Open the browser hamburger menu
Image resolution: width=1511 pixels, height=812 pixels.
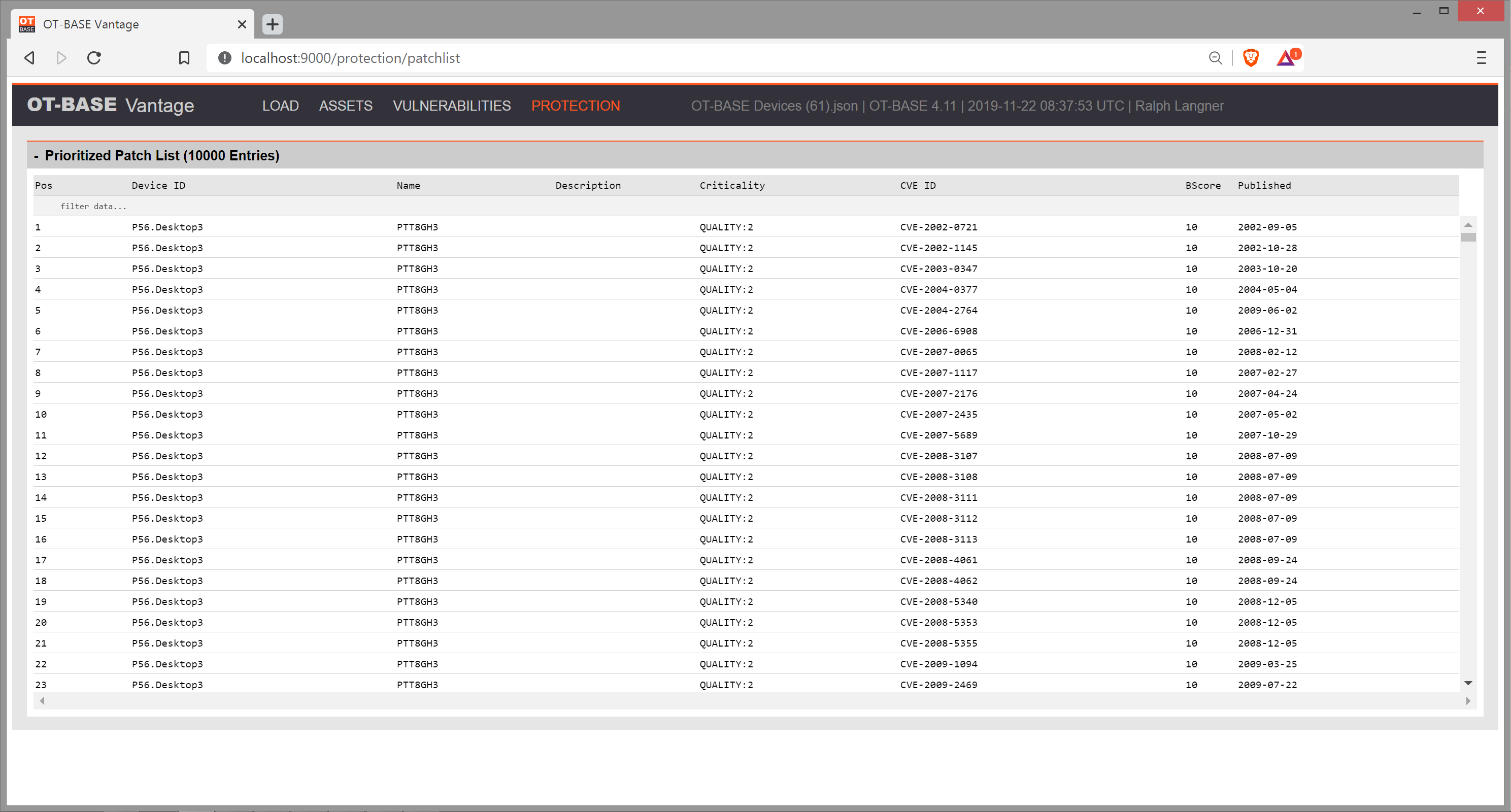[1481, 58]
